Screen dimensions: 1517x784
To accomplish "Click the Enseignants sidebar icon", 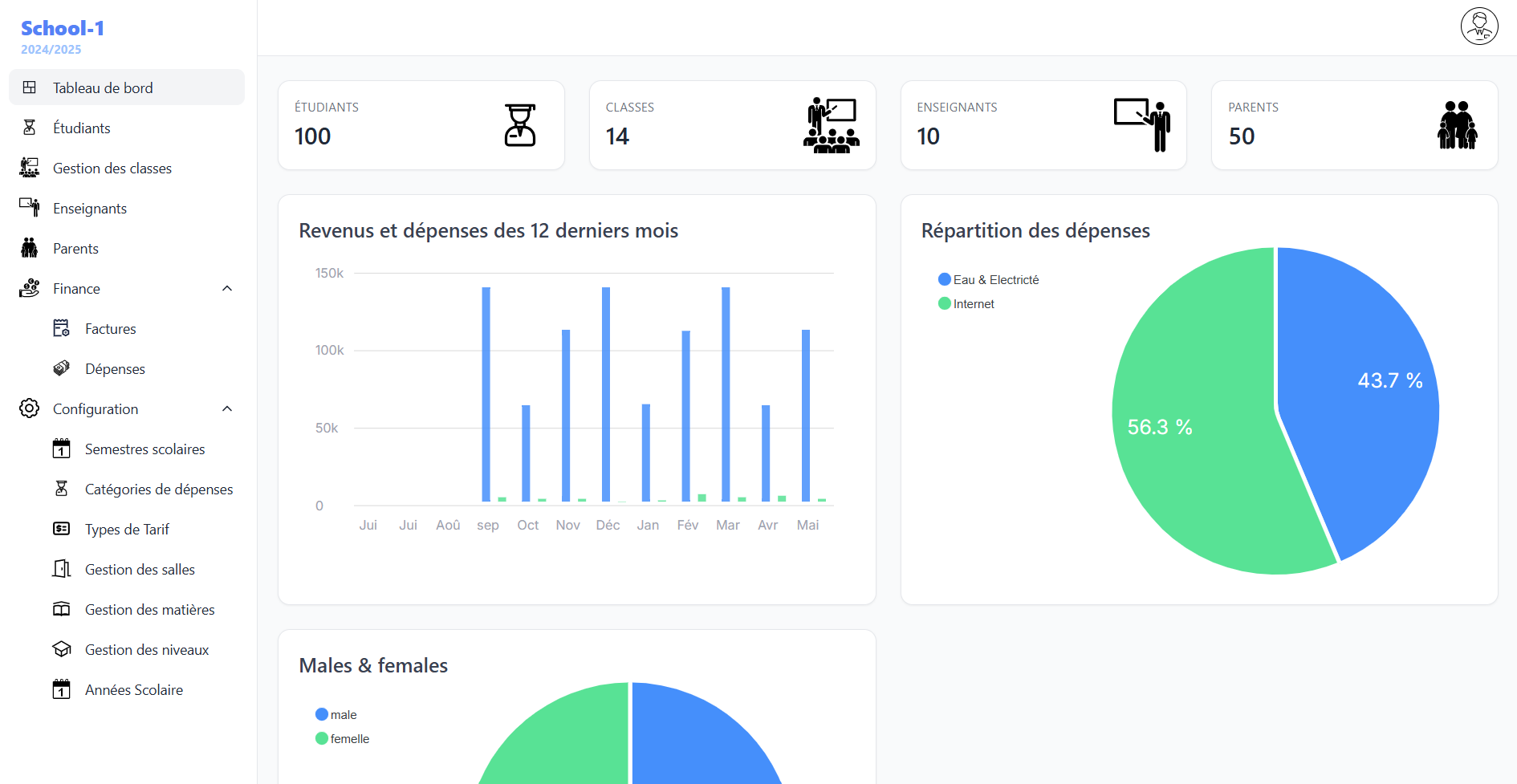I will click(x=30, y=208).
